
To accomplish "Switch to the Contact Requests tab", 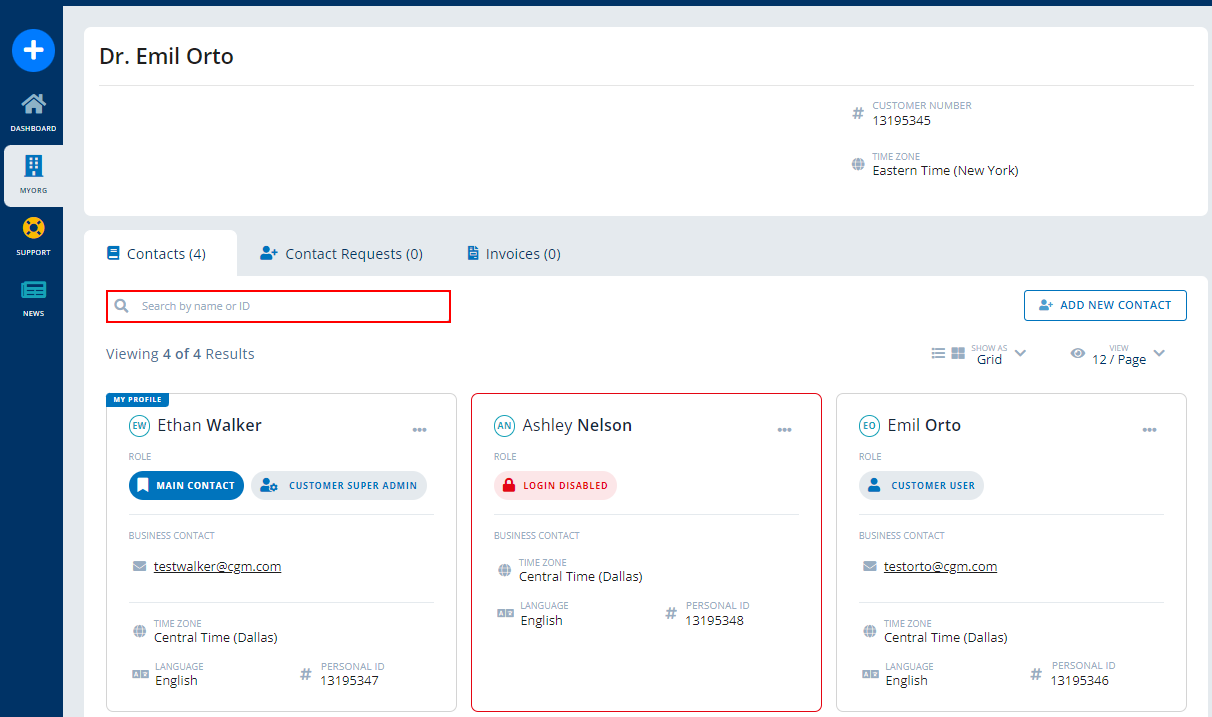I will click(x=341, y=253).
